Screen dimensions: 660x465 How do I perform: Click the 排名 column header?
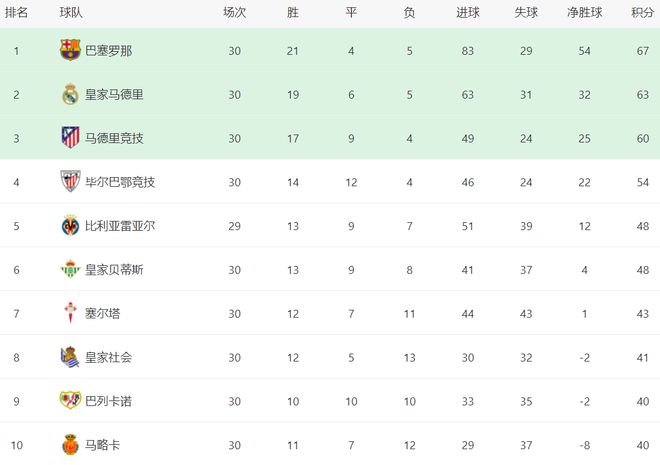tap(16, 13)
